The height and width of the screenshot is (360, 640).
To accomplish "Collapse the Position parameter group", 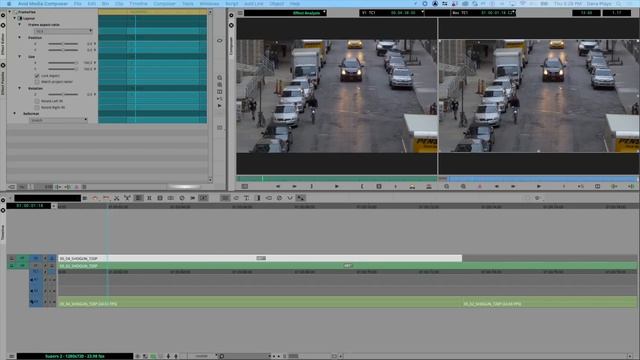I will click(x=19, y=37).
